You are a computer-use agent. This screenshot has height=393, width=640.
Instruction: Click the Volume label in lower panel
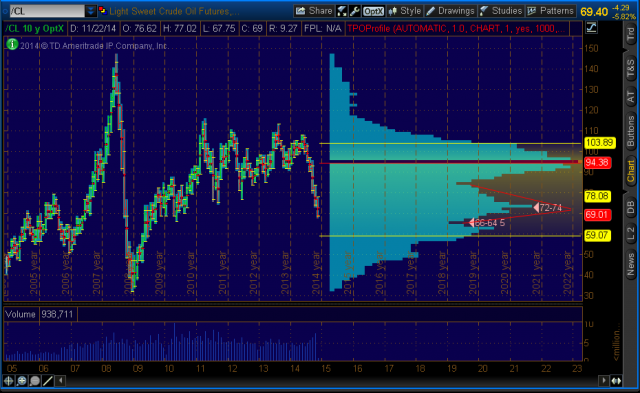20,314
